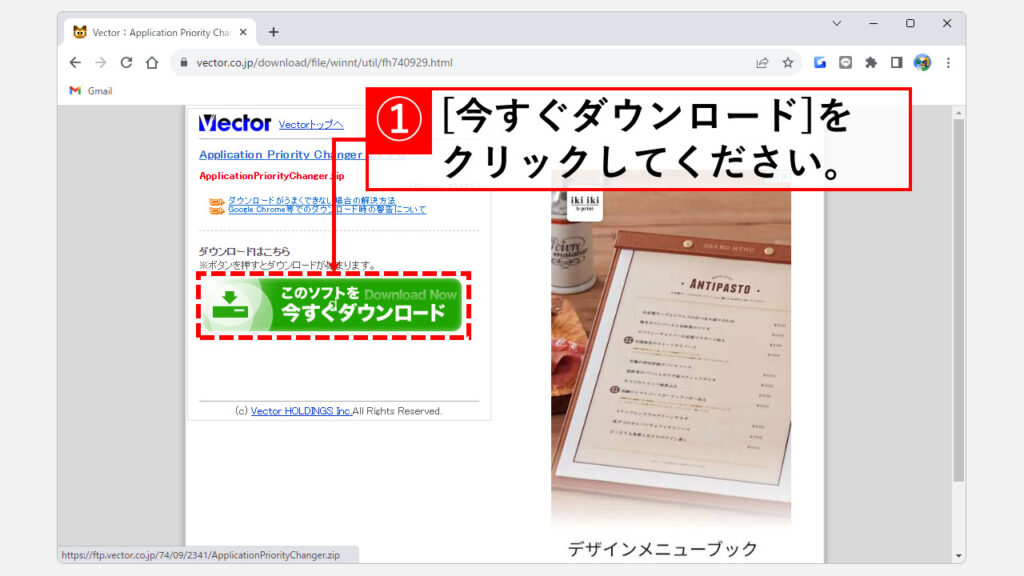The height and width of the screenshot is (576, 1024).
Task: Open the profile avatar menu
Action: pos(922,63)
